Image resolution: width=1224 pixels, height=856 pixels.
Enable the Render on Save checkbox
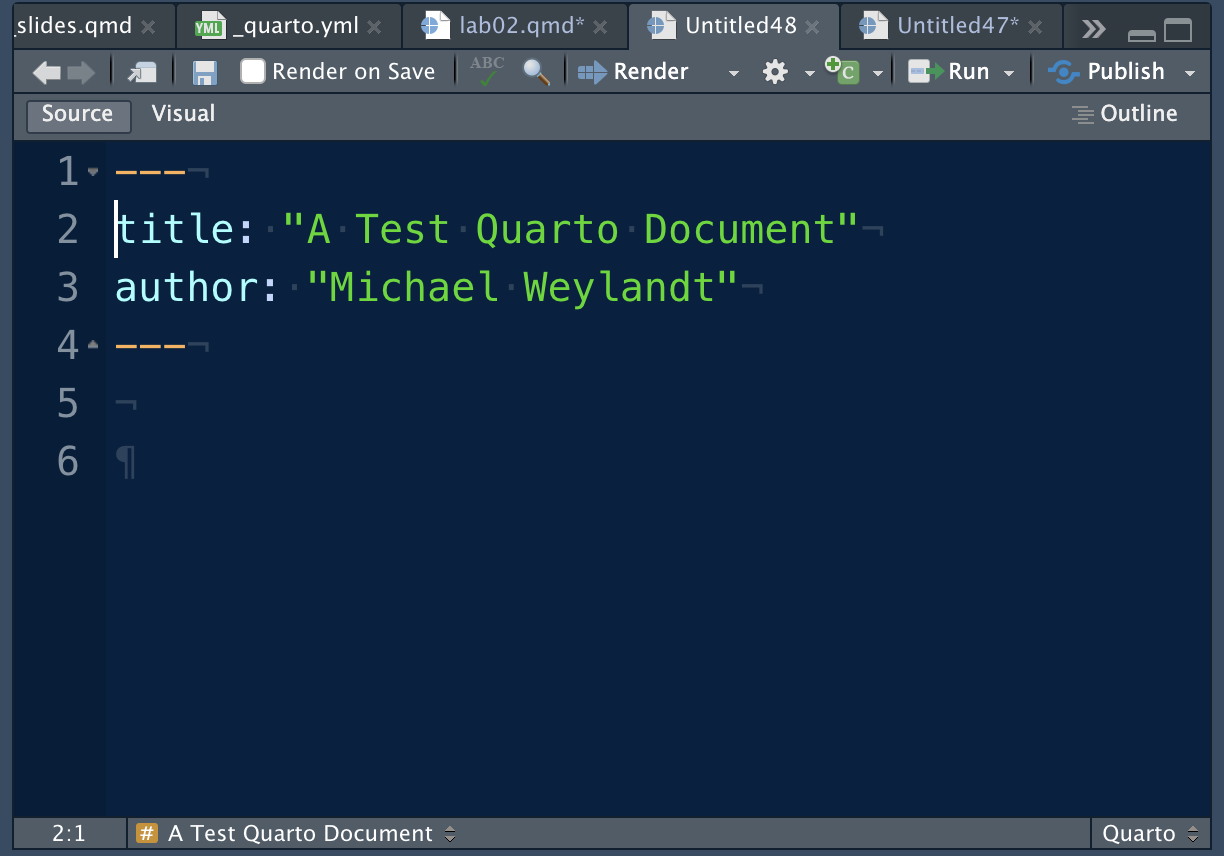(253, 72)
